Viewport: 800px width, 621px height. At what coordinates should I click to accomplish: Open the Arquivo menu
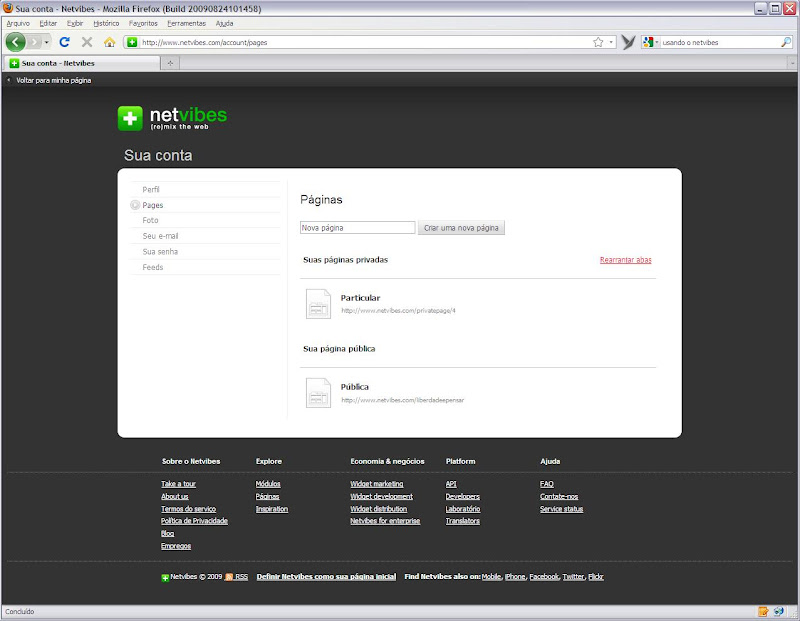[18, 23]
